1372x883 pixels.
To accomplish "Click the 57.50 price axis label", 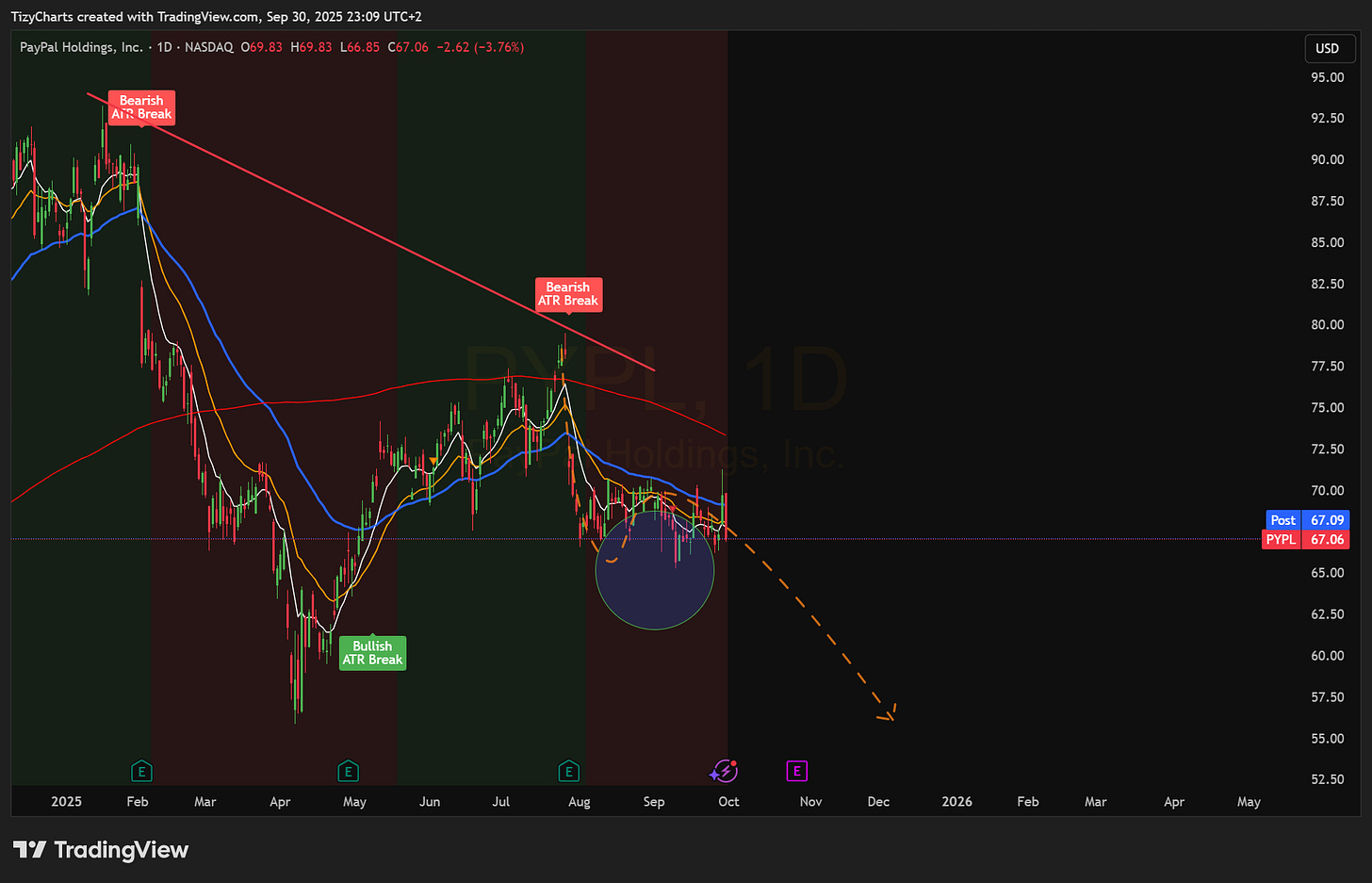I will click(x=1327, y=697).
